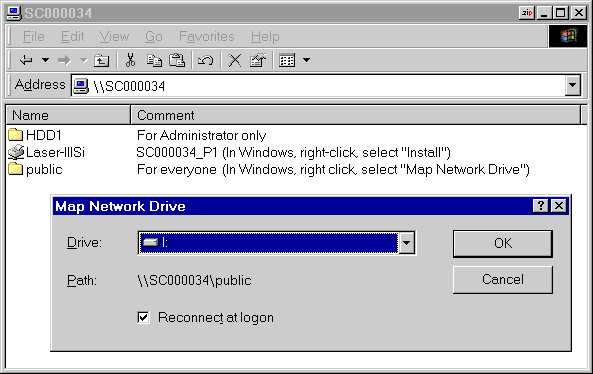Sort by the Comment column header
The image size is (593, 374).
(x=355, y=115)
